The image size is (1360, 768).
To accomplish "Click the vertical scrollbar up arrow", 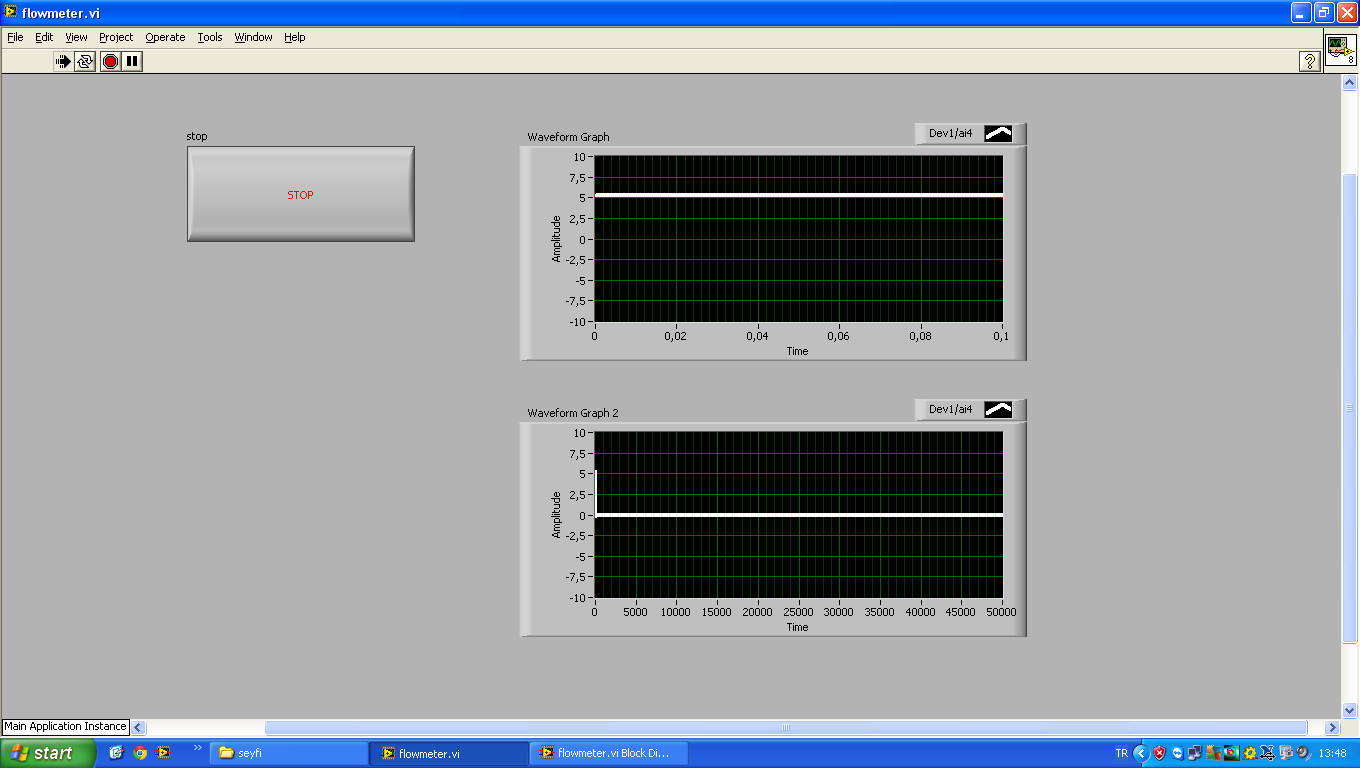I will (1349, 82).
